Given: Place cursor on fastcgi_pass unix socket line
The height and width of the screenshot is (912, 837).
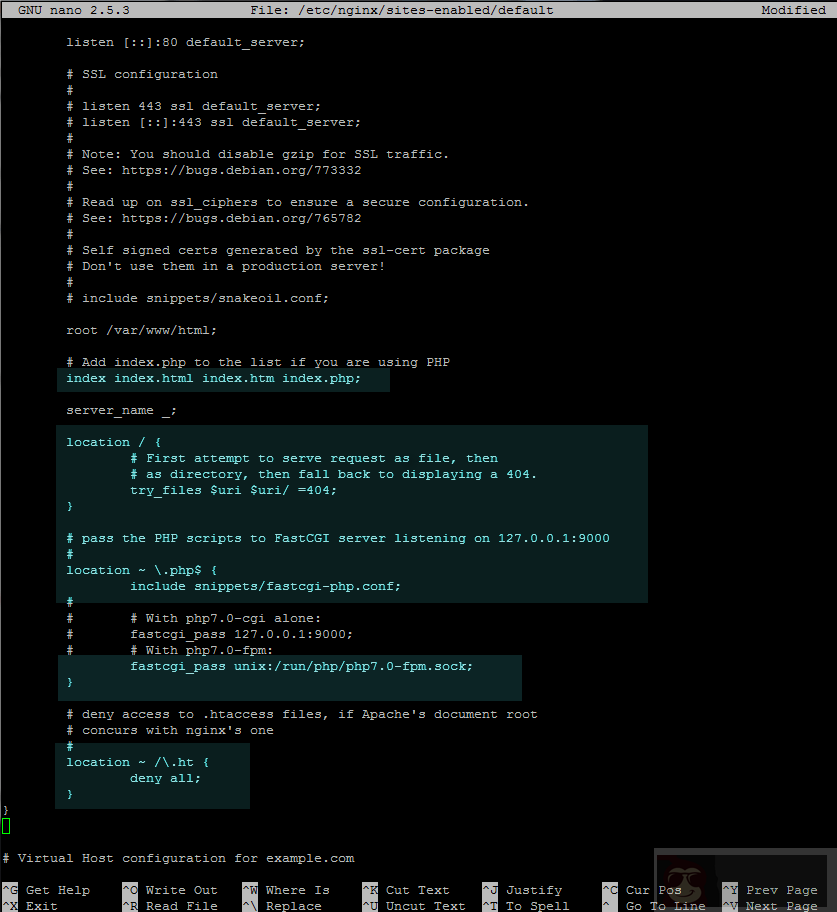Looking at the screenshot, I should coord(301,666).
